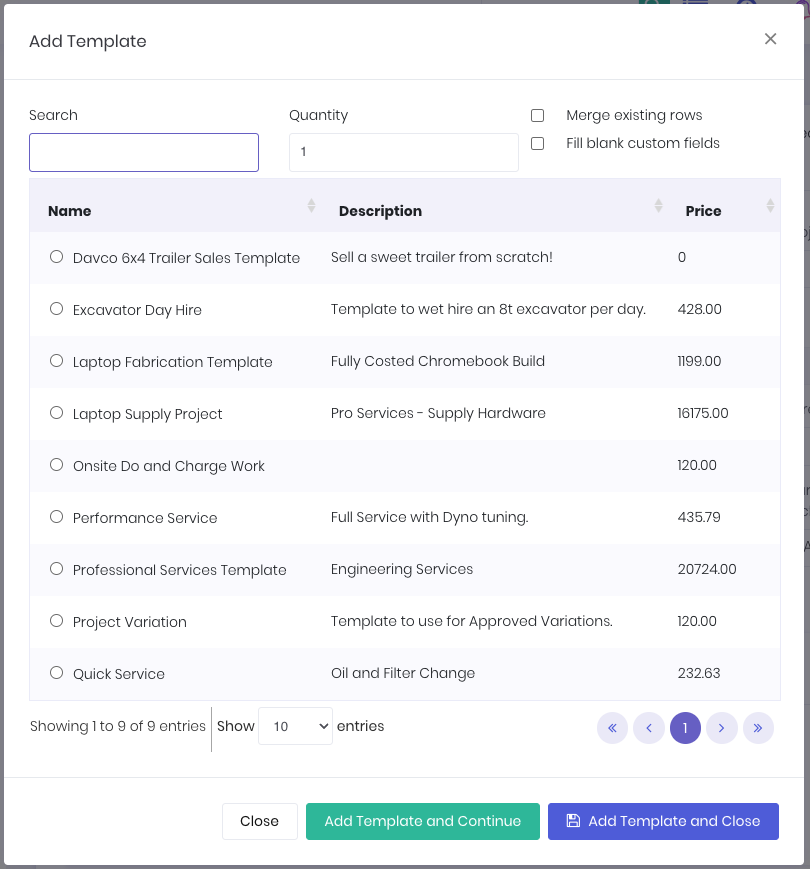Sort the Name column ascending
This screenshot has height=869, width=810.
(310, 205)
